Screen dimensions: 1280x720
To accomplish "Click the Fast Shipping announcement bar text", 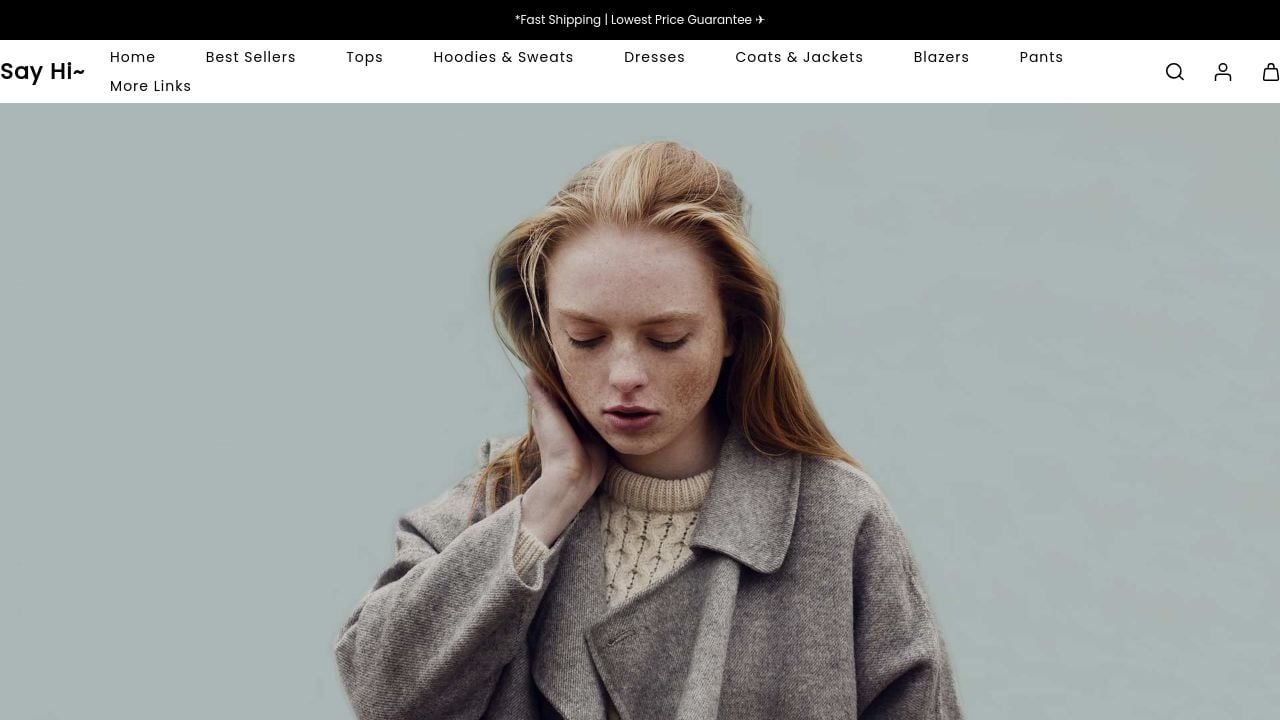I will [640, 20].
